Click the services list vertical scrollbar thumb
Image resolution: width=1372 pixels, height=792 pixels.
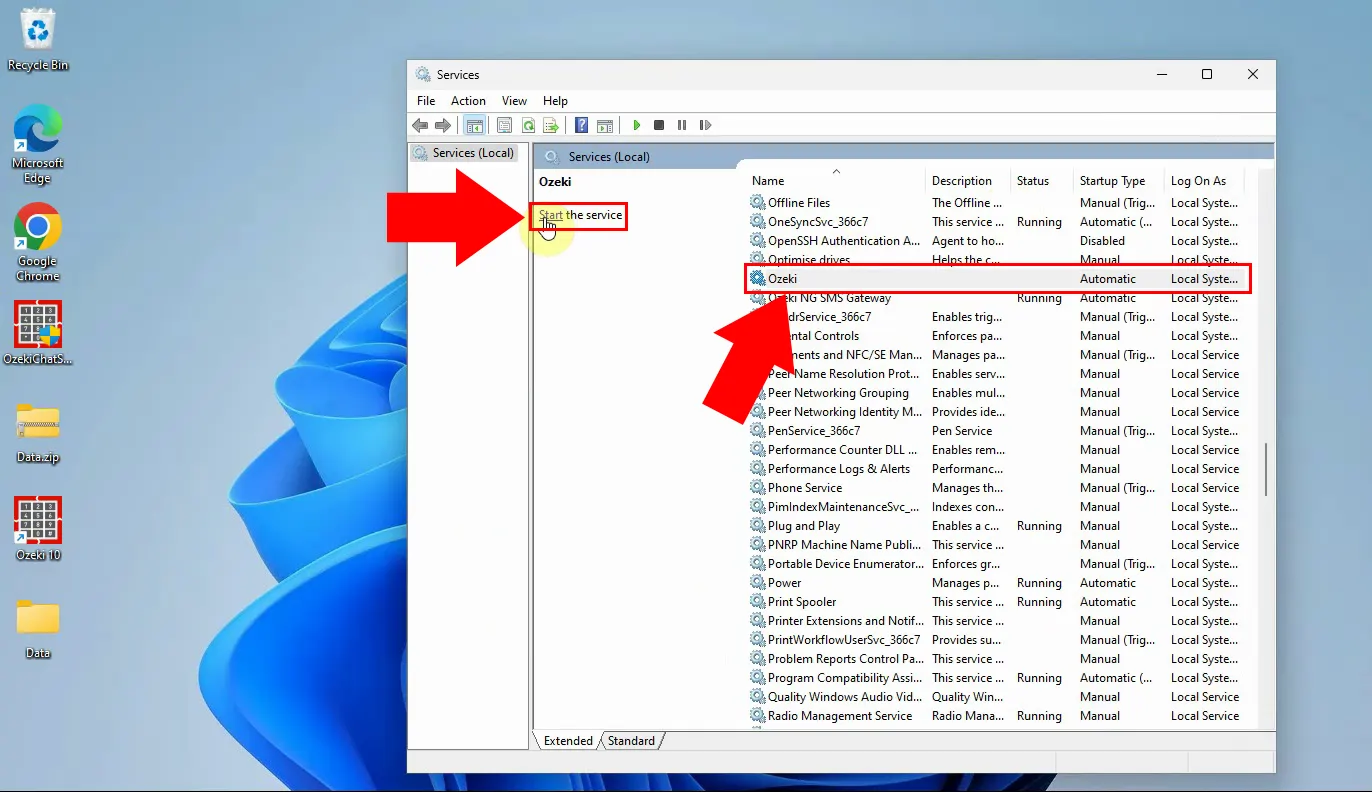(x=1266, y=470)
